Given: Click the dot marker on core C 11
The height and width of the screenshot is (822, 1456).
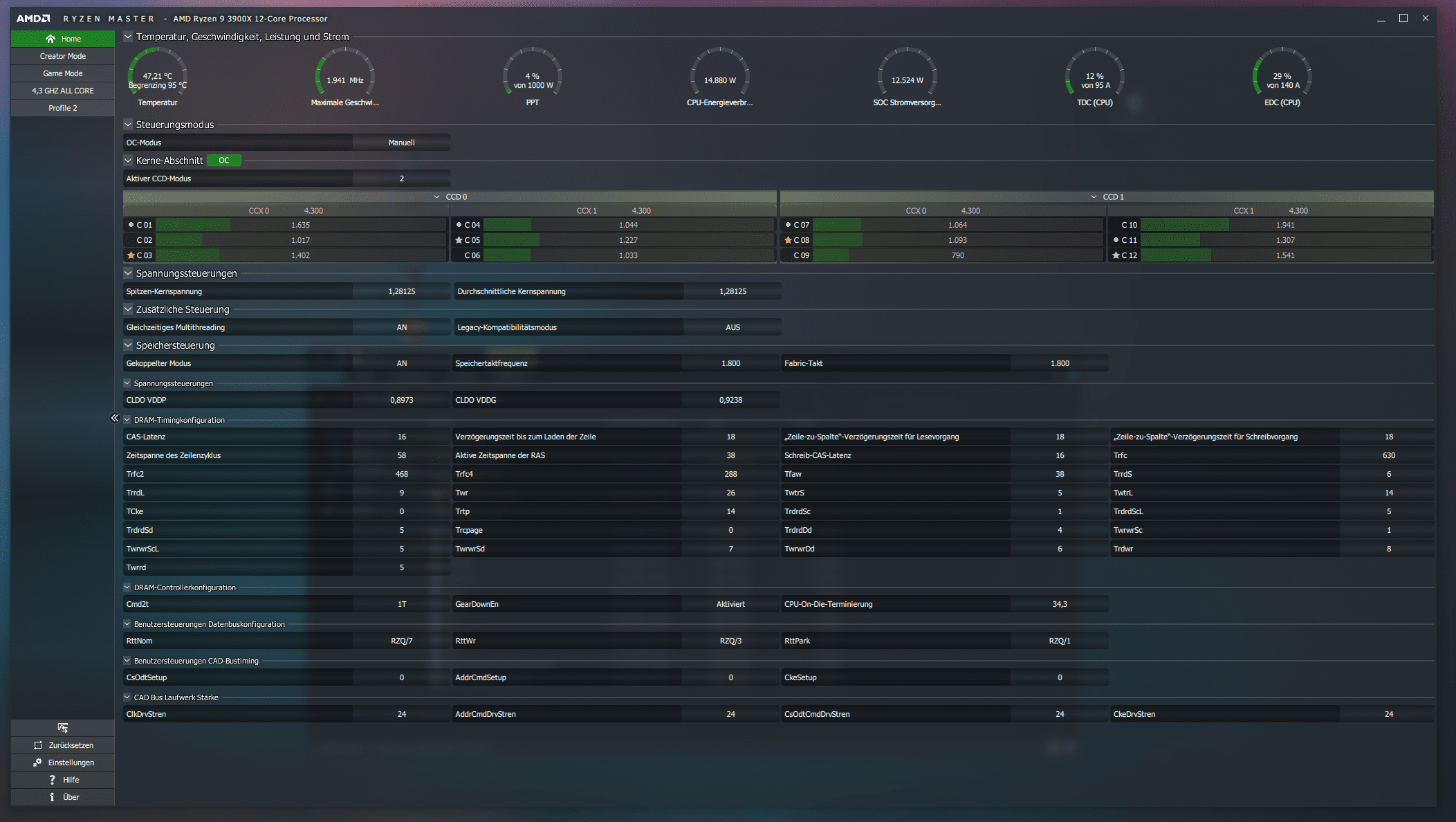Looking at the screenshot, I should click(1116, 240).
